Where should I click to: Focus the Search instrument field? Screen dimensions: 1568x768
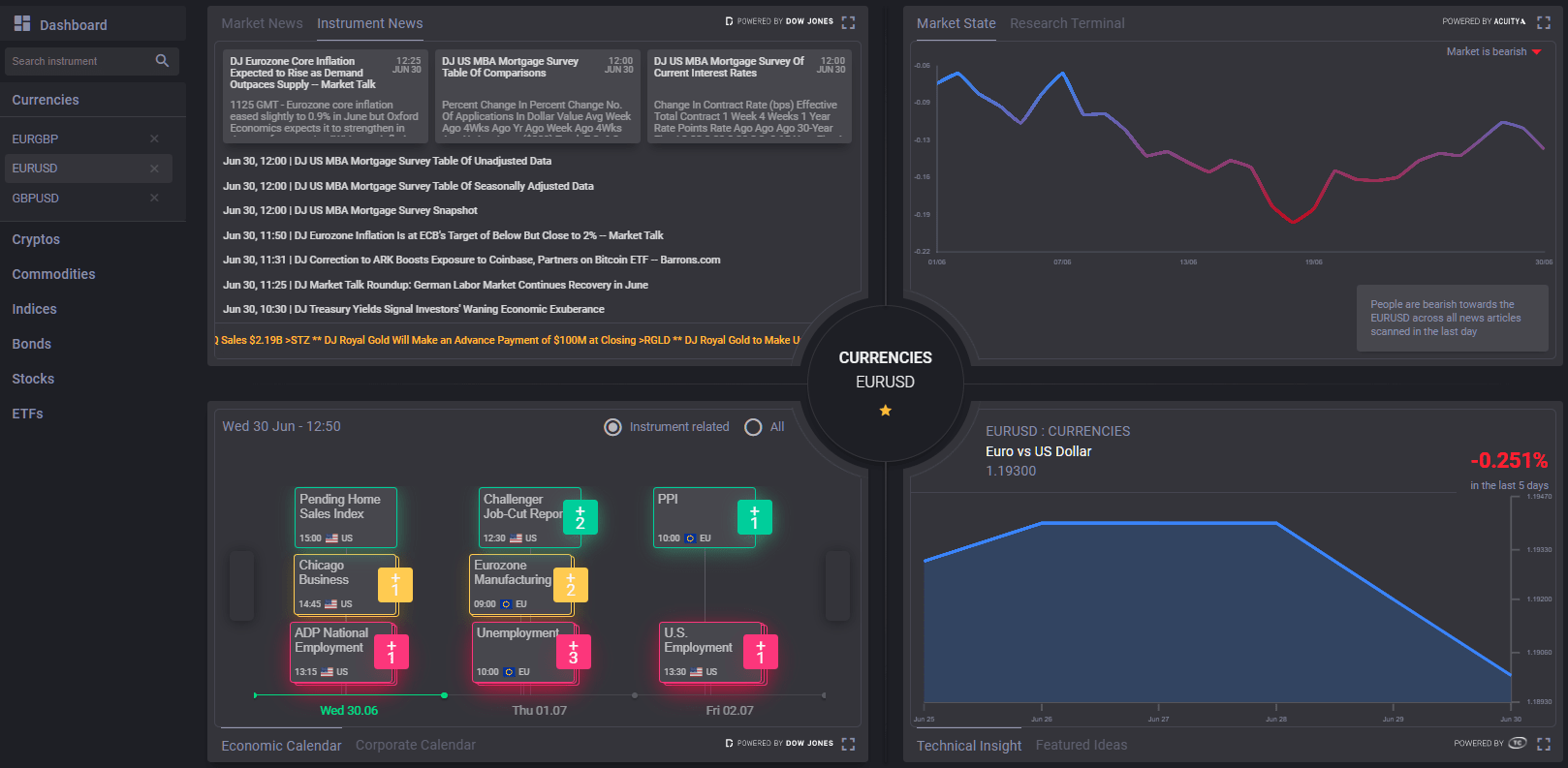[x=78, y=61]
